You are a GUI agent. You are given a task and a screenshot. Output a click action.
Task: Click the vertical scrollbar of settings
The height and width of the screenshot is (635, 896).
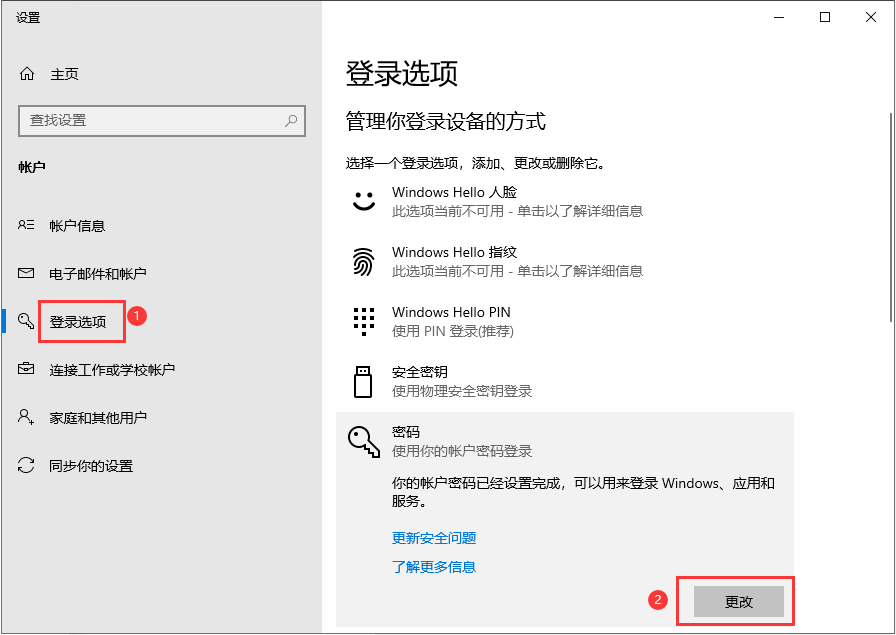click(x=891, y=217)
